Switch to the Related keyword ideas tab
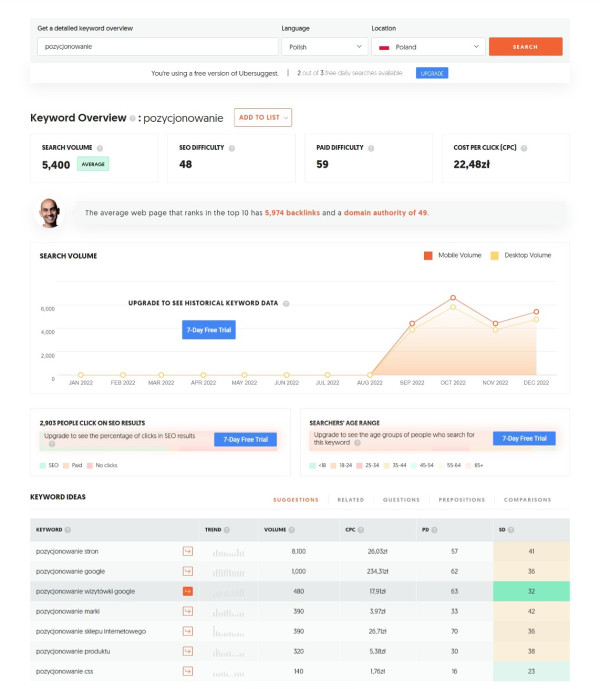Viewport: 600px width, 689px height. 350,500
